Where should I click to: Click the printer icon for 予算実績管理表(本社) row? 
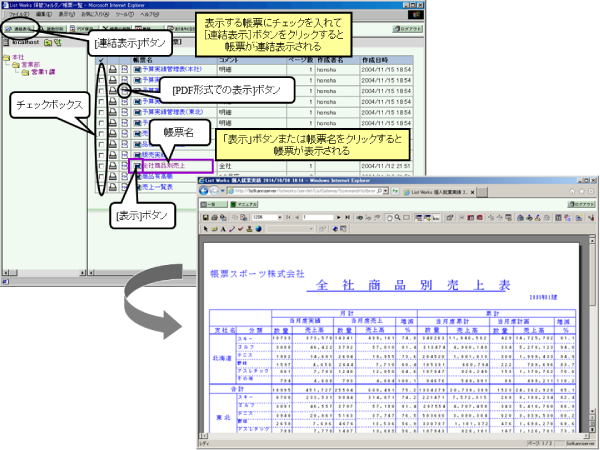click(112, 70)
